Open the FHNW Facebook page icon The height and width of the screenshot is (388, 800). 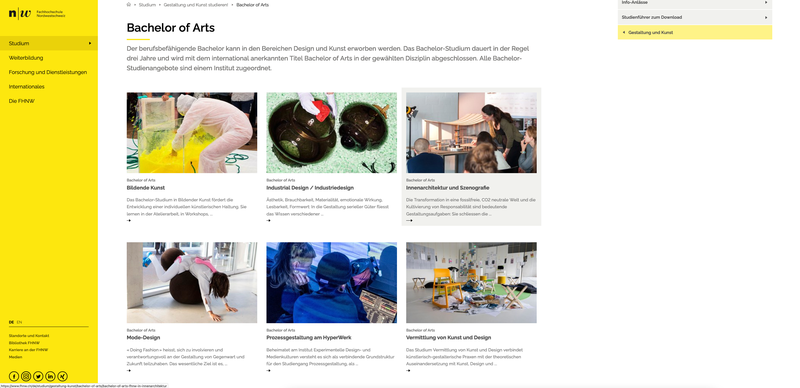pyautogui.click(x=14, y=376)
